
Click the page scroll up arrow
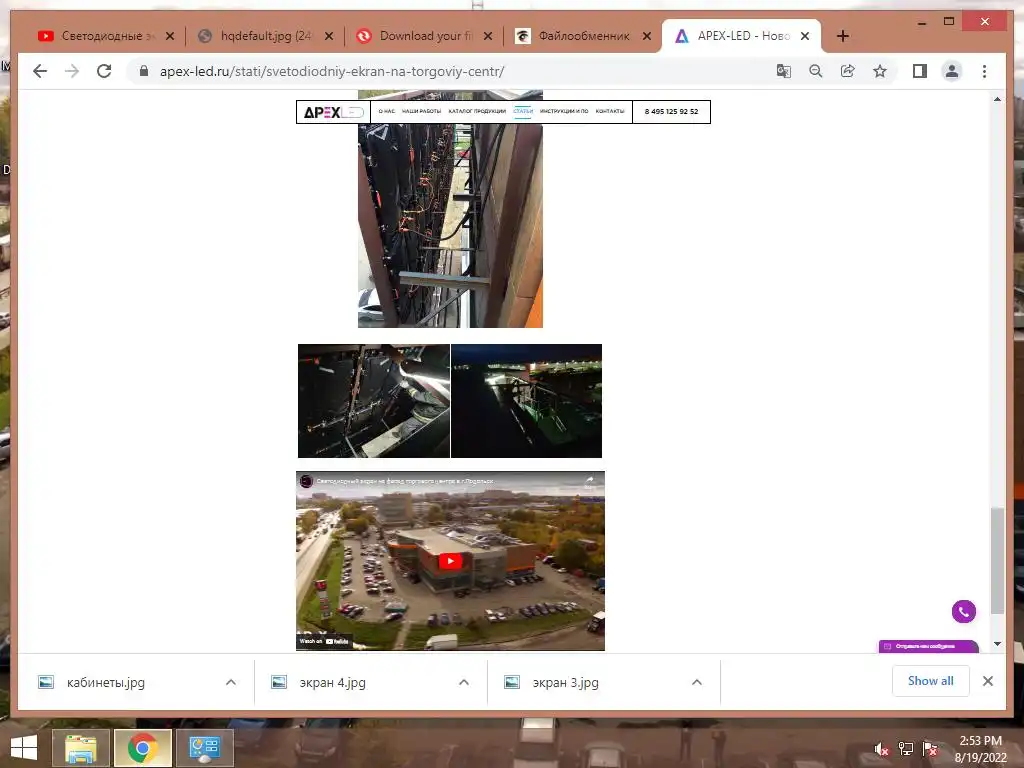click(997, 99)
